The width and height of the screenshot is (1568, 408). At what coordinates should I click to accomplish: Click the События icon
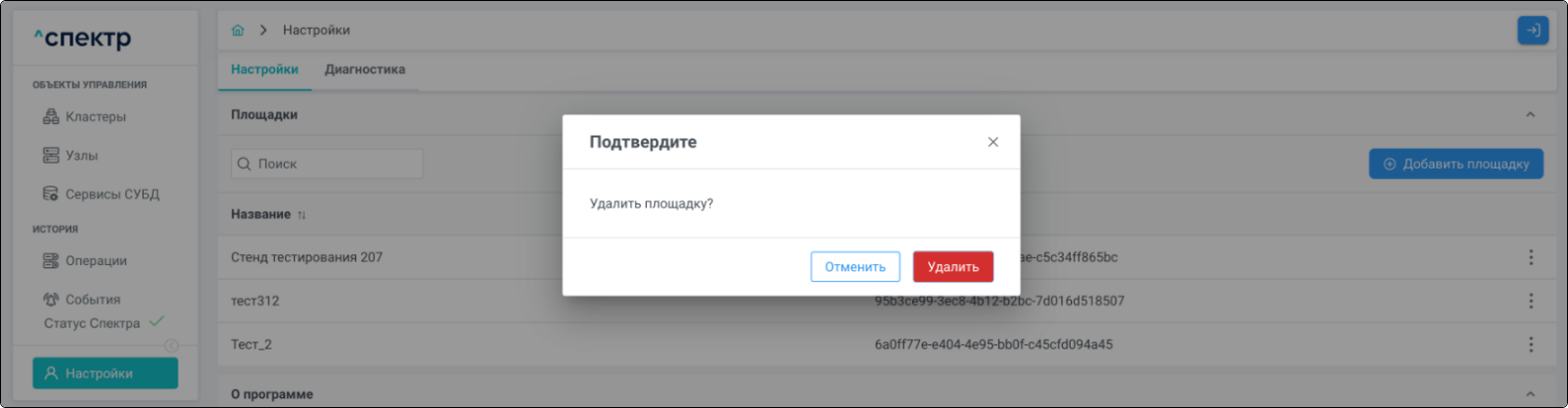pos(51,299)
